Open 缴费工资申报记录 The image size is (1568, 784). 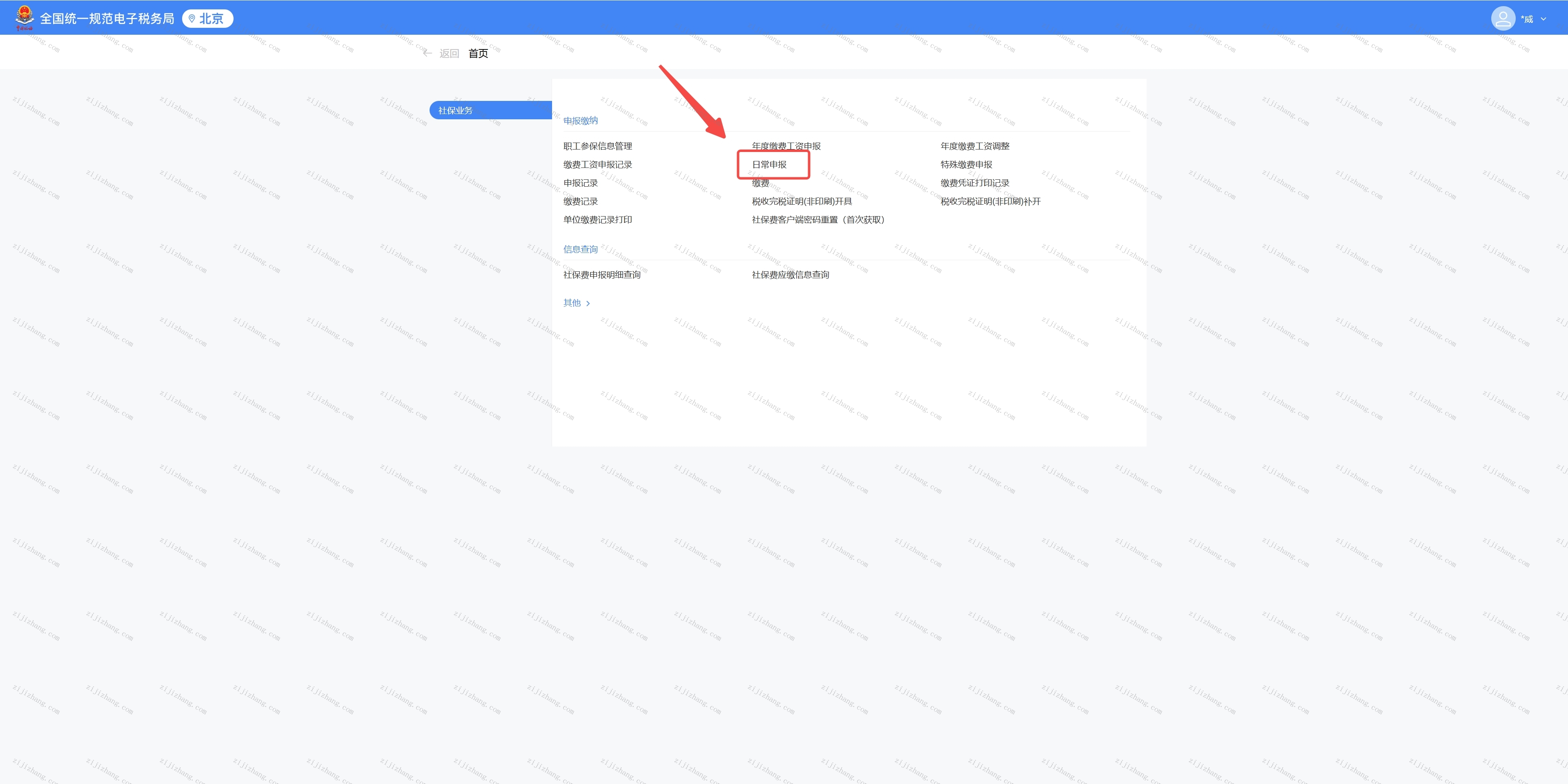point(597,165)
